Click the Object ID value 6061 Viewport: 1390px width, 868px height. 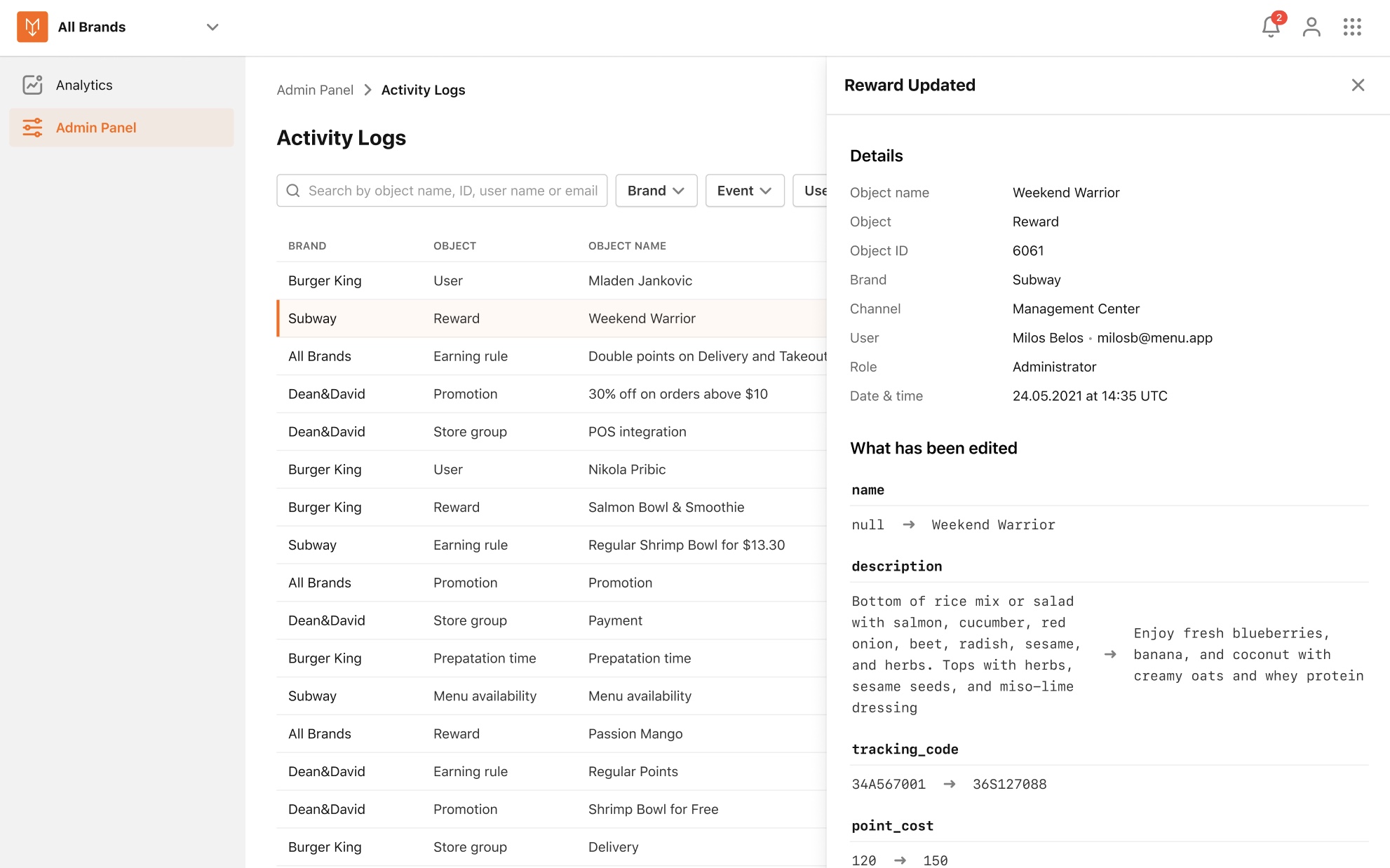pyautogui.click(x=1028, y=250)
